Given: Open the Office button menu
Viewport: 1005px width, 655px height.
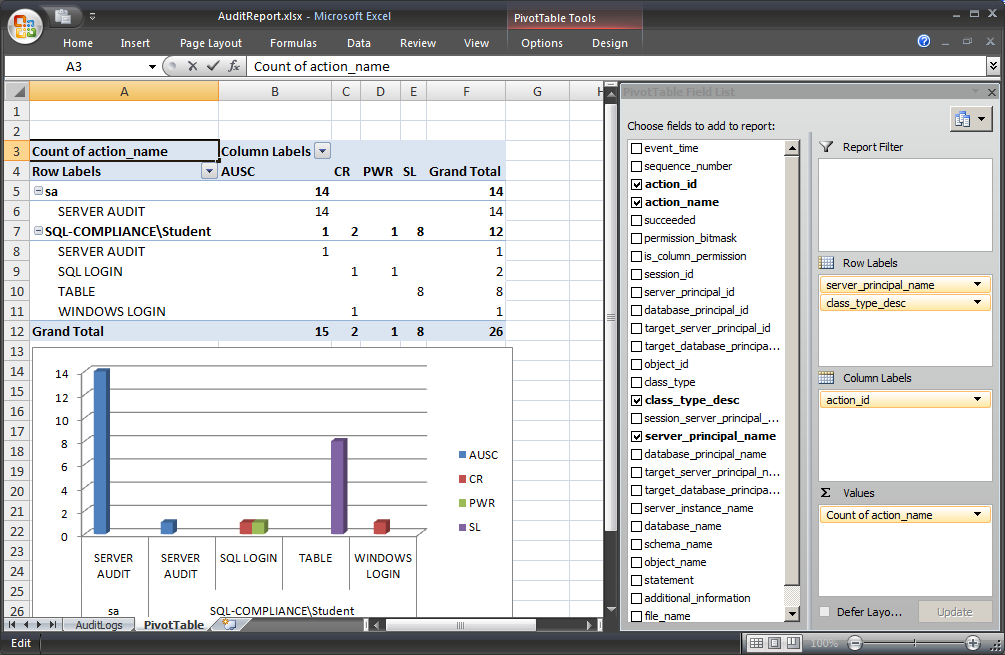Looking at the screenshot, I should coord(24,26).
